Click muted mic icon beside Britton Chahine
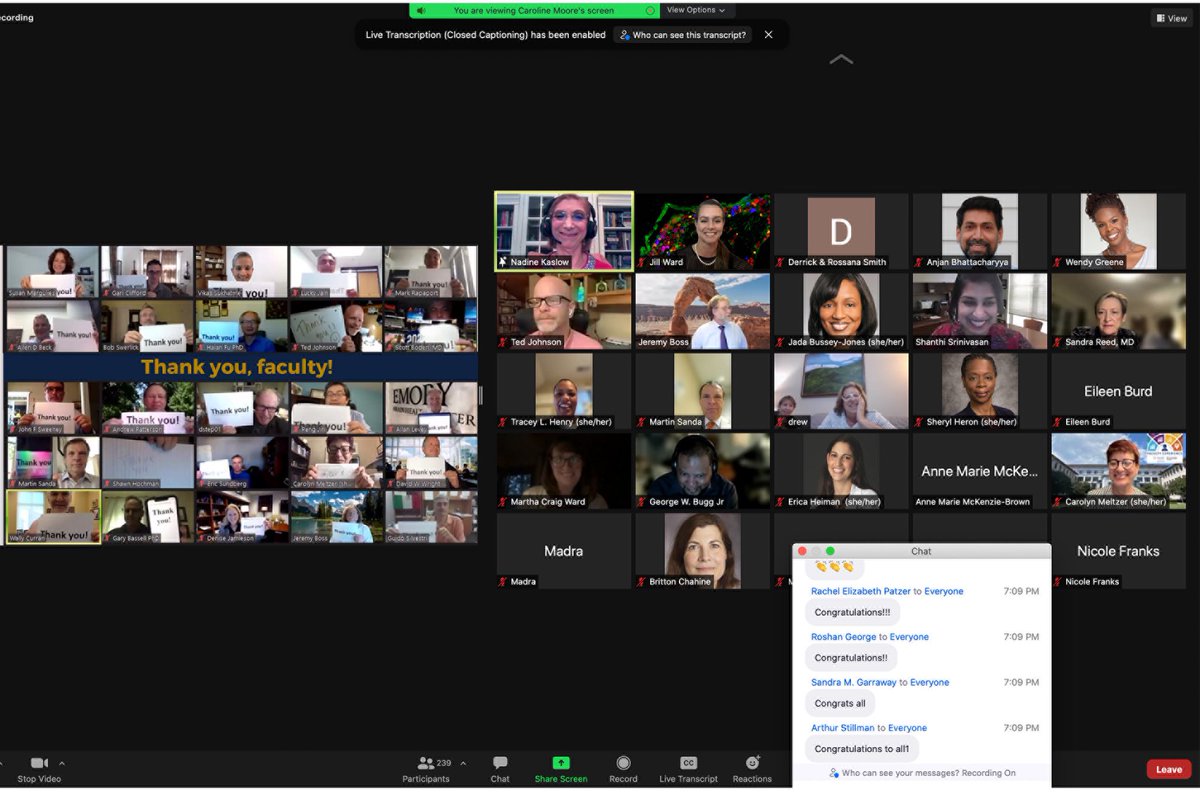This screenshot has width=1200, height=792. (x=641, y=582)
